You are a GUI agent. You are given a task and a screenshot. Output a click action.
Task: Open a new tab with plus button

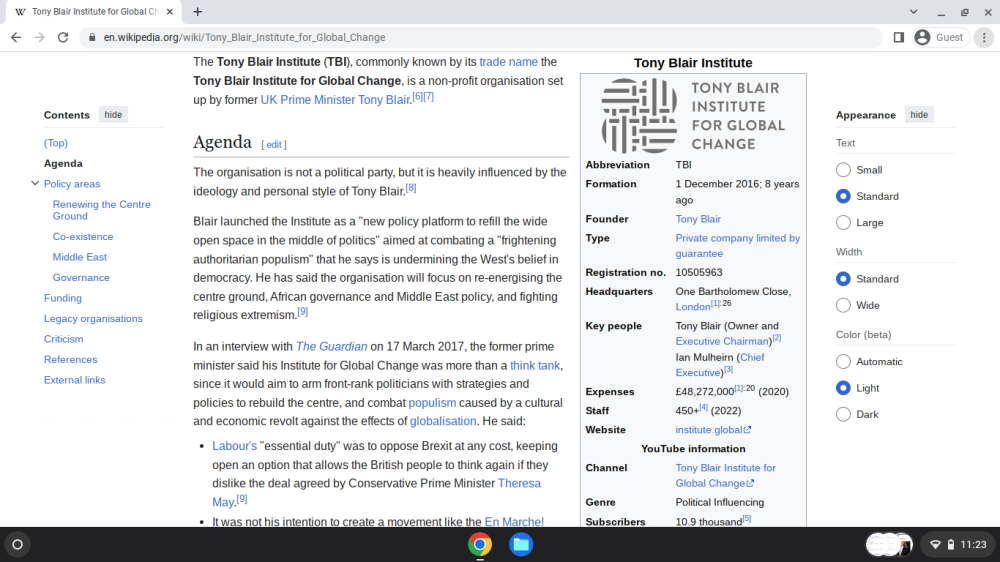coord(198,11)
